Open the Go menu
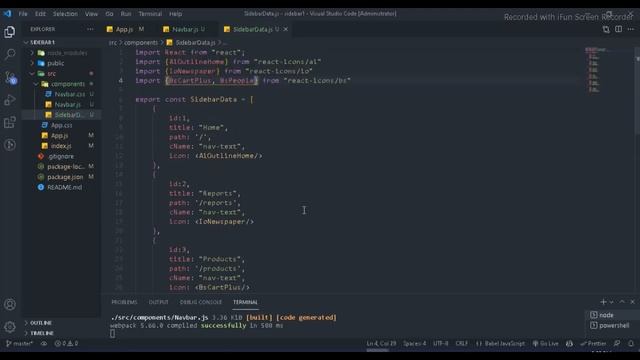This screenshot has height=360, width=640. click(109, 14)
